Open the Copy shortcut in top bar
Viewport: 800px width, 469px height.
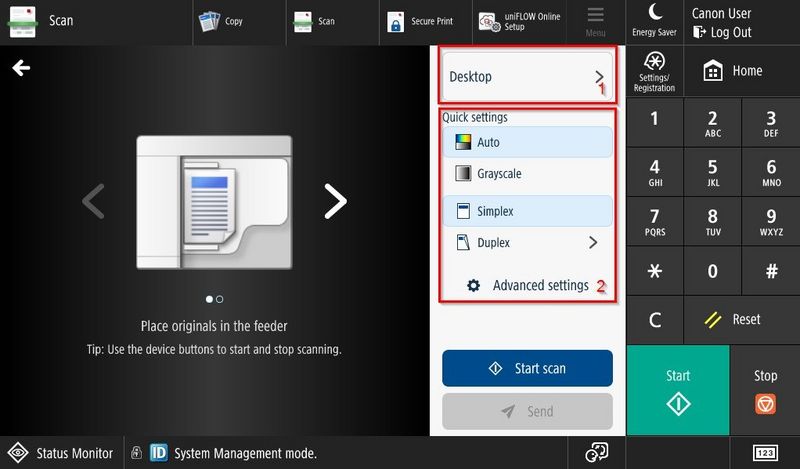point(222,21)
